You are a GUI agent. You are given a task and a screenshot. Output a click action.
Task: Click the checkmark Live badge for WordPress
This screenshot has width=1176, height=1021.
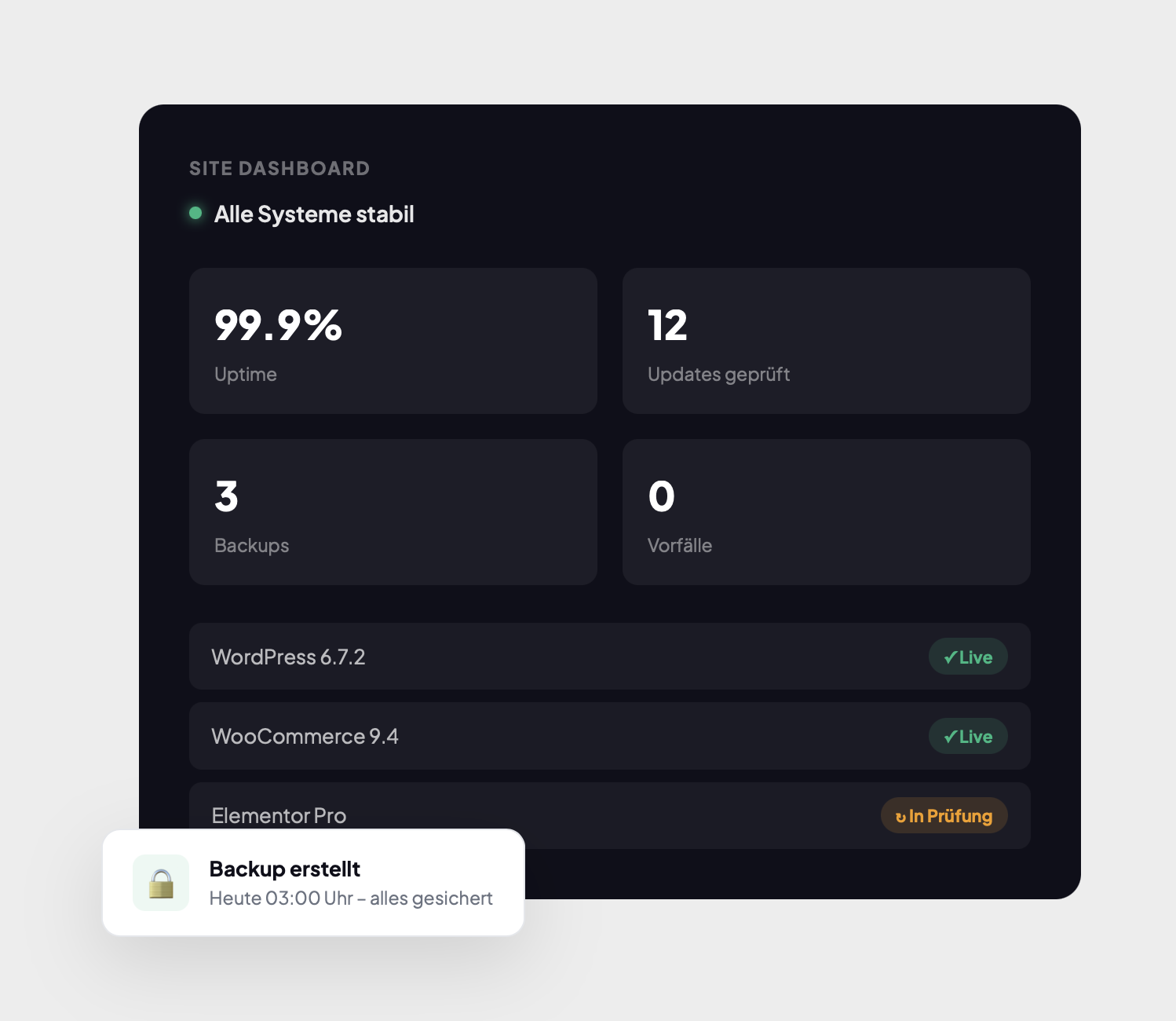967,657
